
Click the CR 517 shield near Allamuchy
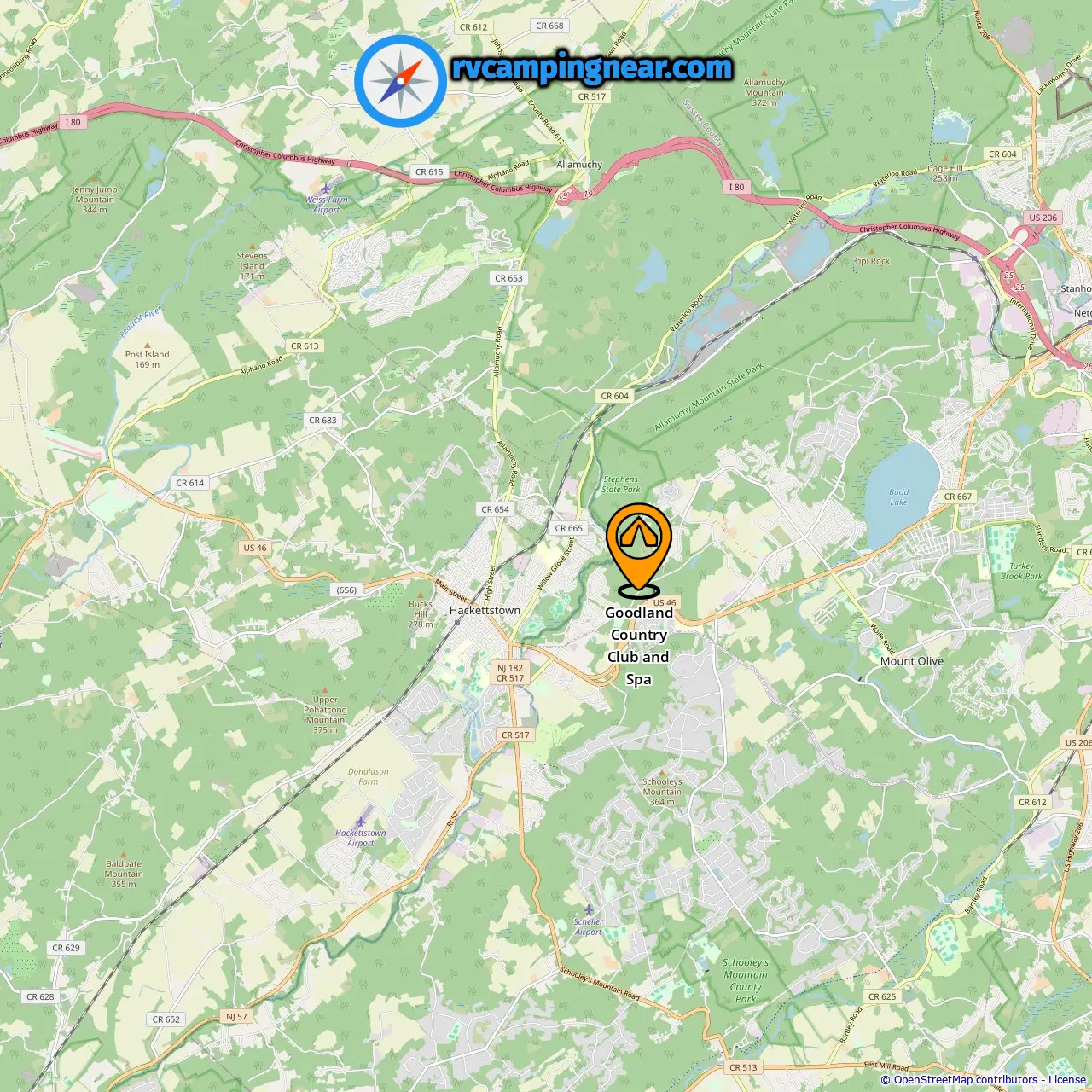[x=592, y=96]
